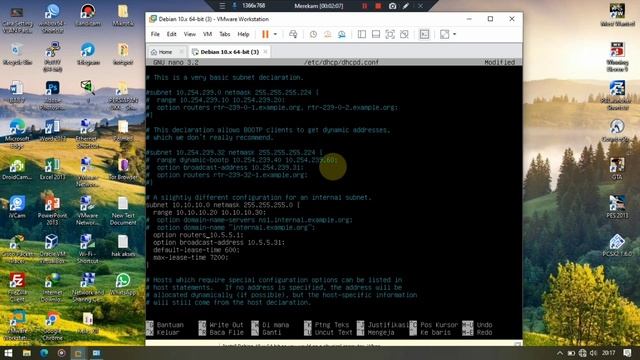Open the snapshot manager icon
640x360 pixels.
(x=342, y=34)
